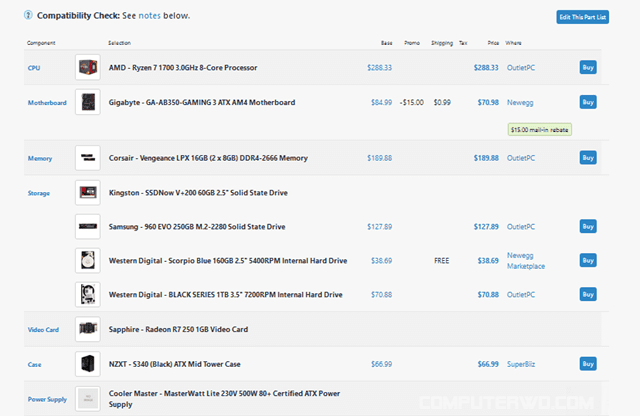Open Kingston SSDNow V+200 60GB name
Viewport: 640px width, 416px height.
point(198,193)
